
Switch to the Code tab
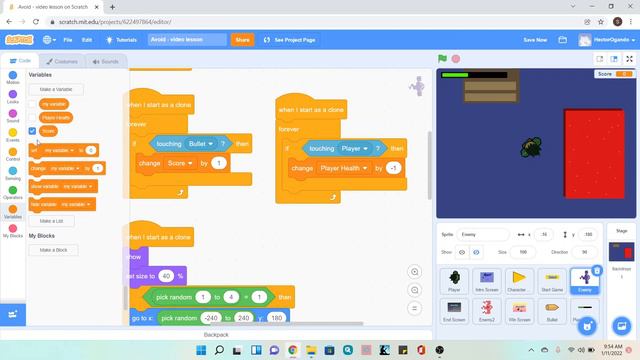tap(20, 61)
